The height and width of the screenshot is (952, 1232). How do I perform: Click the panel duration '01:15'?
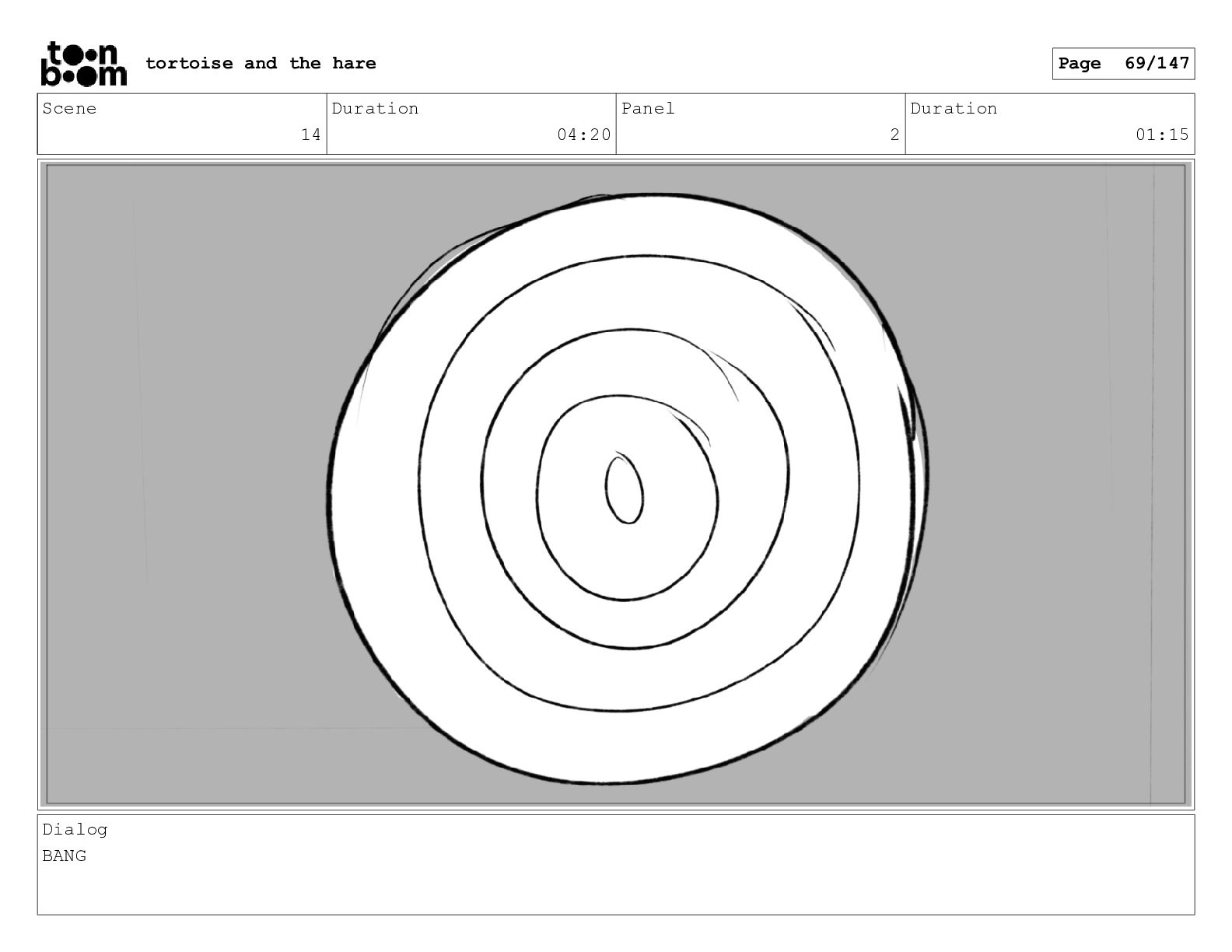click(1162, 135)
